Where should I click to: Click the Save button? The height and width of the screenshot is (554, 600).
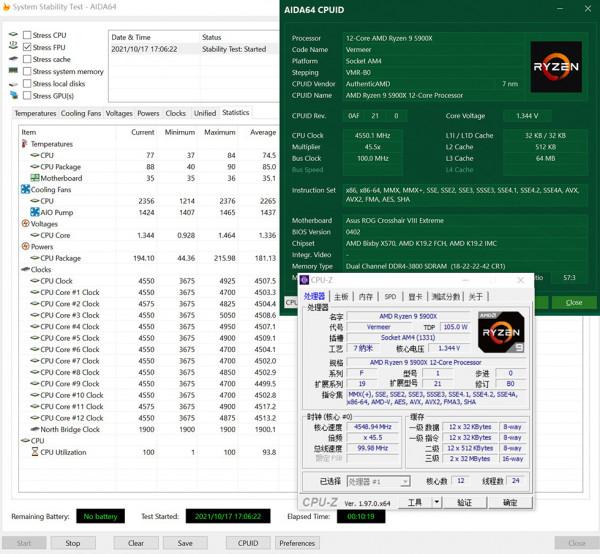coord(185,543)
